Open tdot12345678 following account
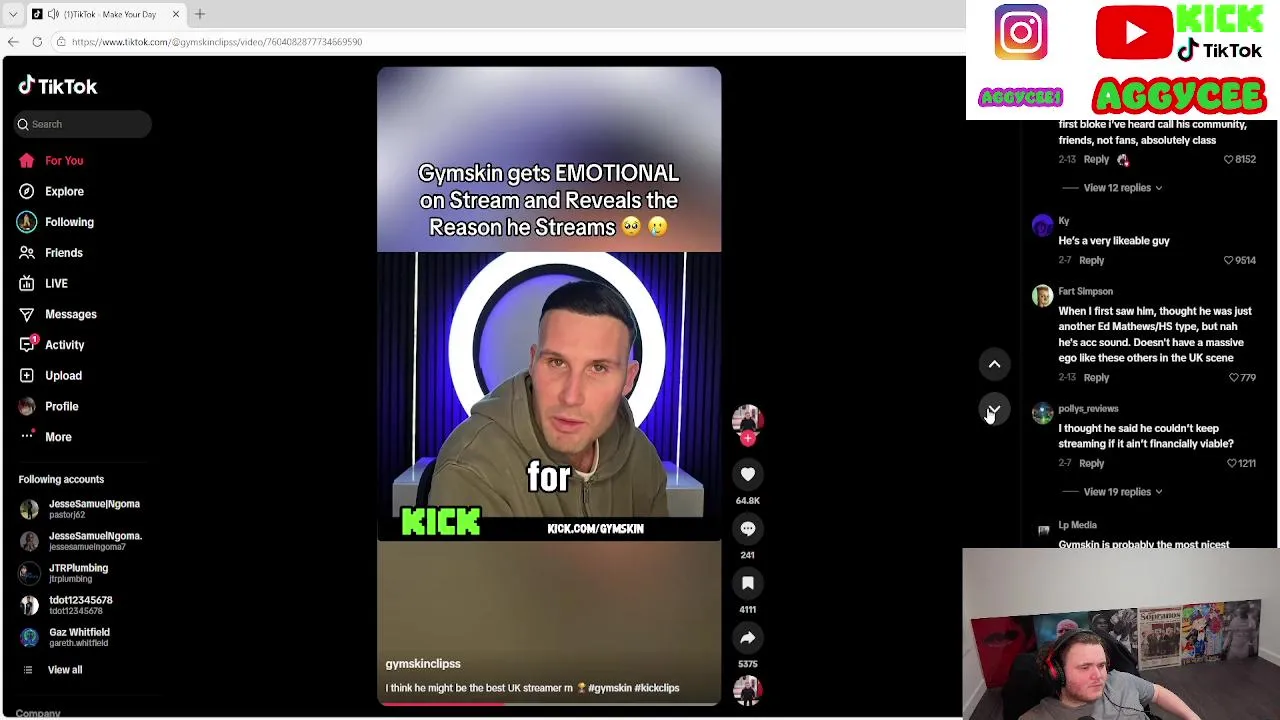 pyautogui.click(x=70, y=605)
